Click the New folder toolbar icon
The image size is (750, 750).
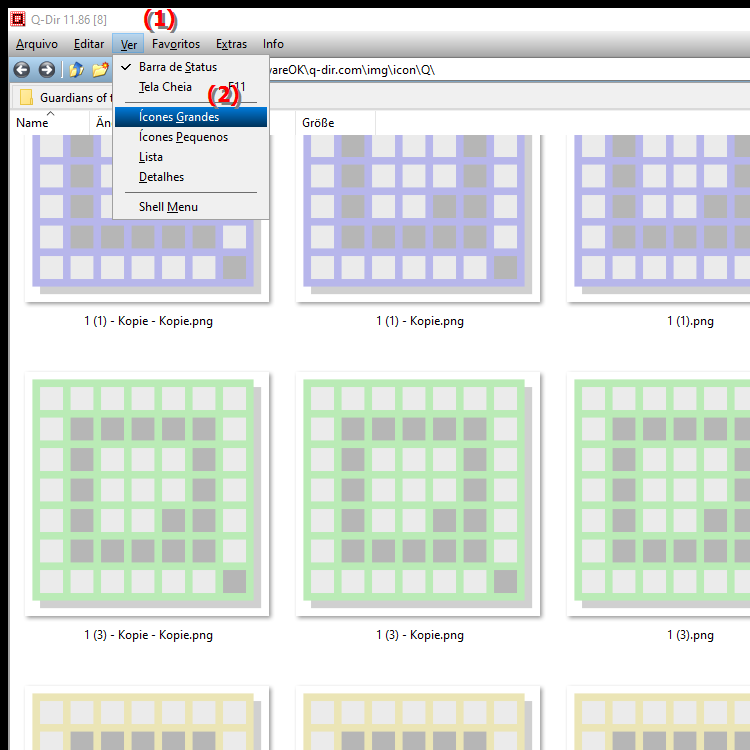[100, 70]
